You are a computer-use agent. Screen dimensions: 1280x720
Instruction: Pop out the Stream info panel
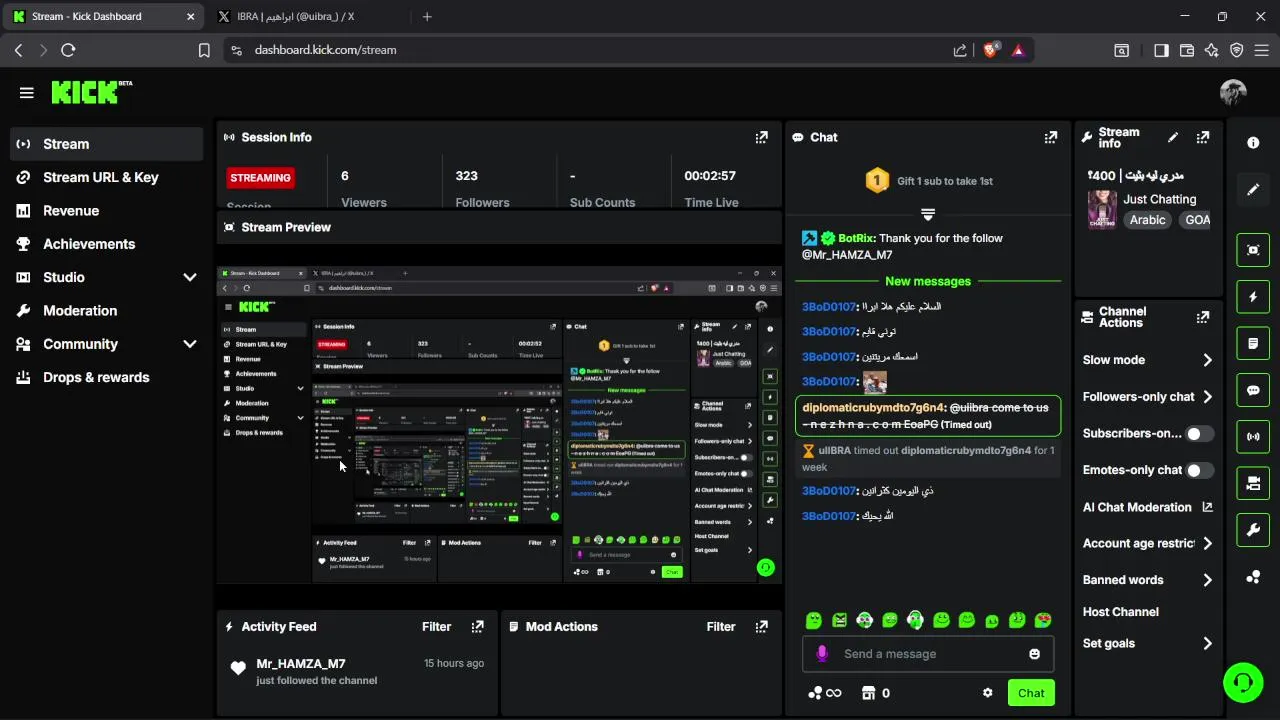click(x=1203, y=137)
